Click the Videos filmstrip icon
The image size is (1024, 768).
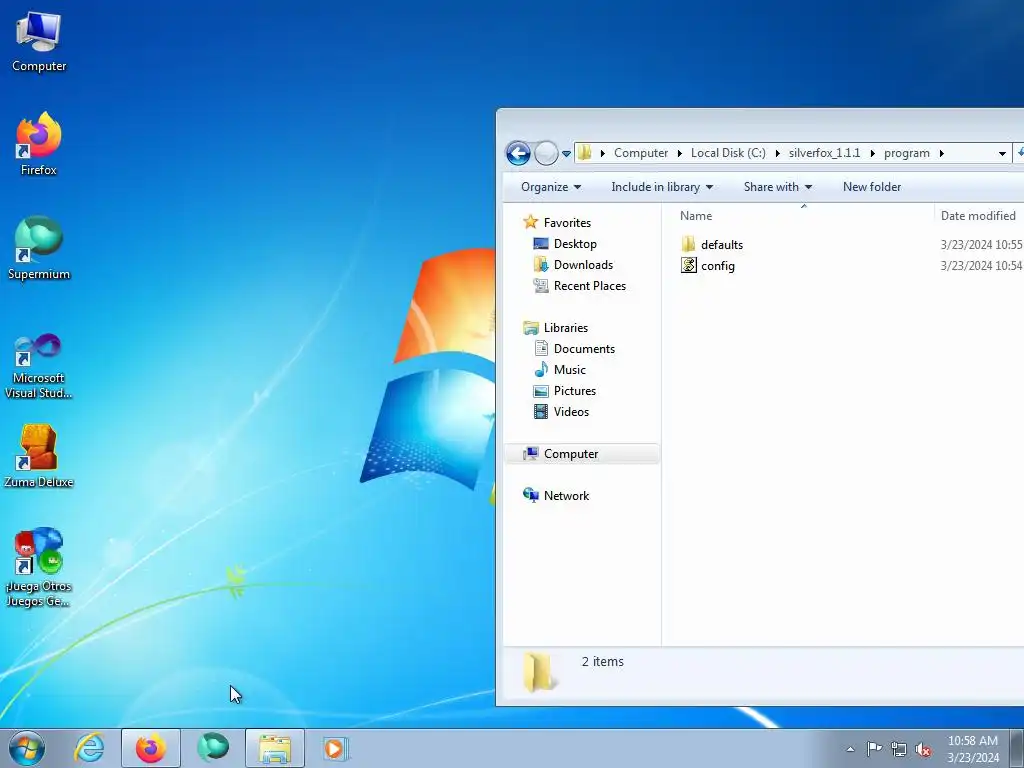(541, 411)
